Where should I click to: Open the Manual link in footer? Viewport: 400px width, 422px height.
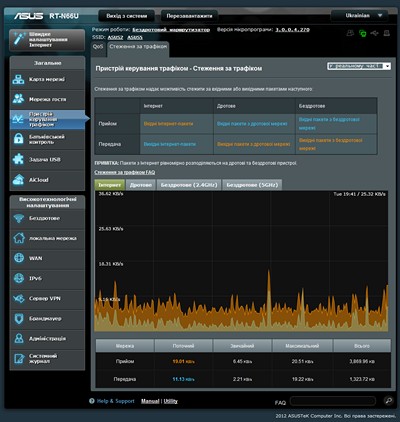click(x=150, y=401)
